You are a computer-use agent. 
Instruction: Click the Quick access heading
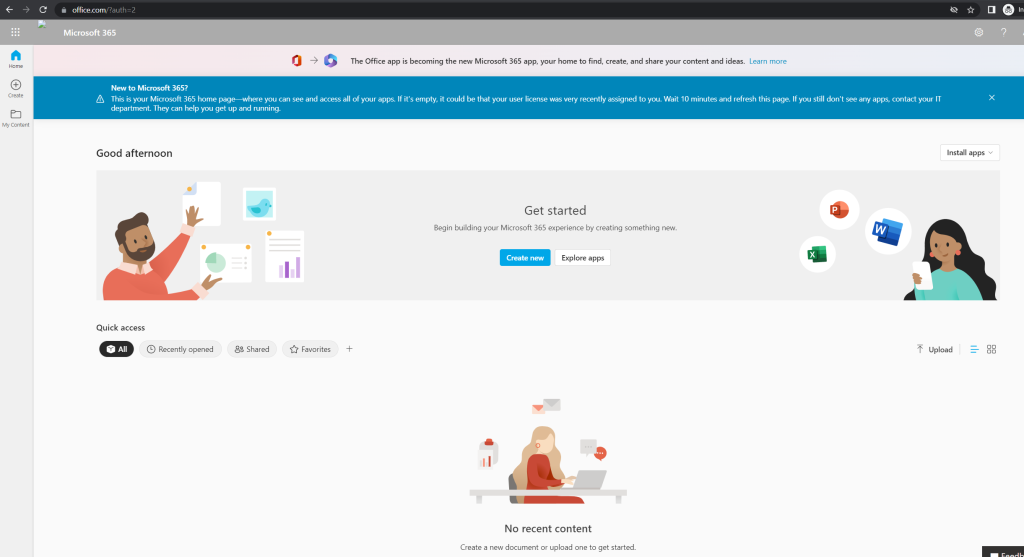click(x=120, y=327)
